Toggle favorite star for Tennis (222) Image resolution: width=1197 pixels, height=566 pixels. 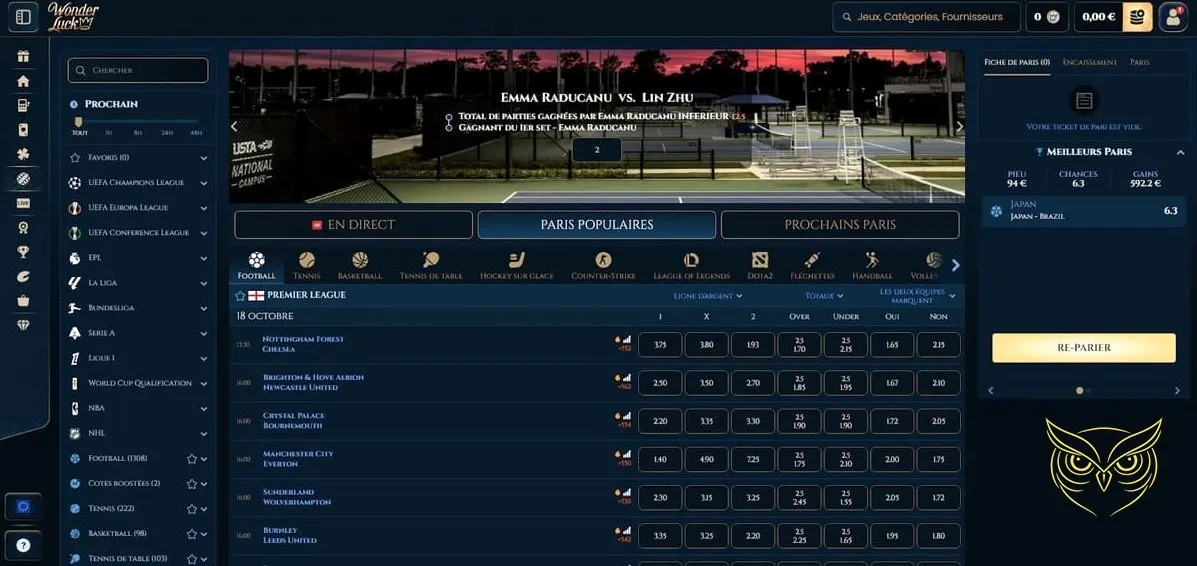(191, 509)
